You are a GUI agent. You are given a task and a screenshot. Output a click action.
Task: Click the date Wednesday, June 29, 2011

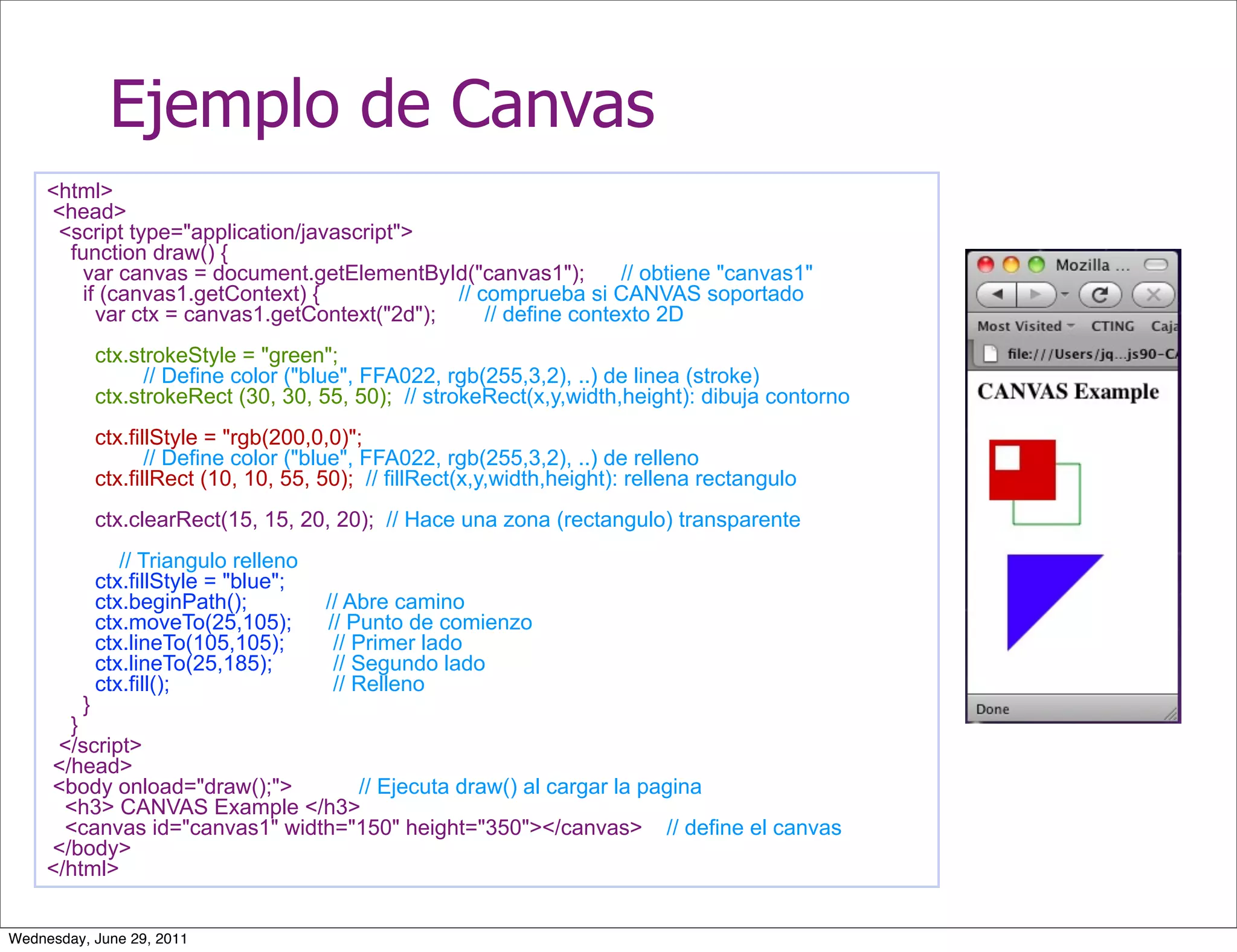click(98, 939)
